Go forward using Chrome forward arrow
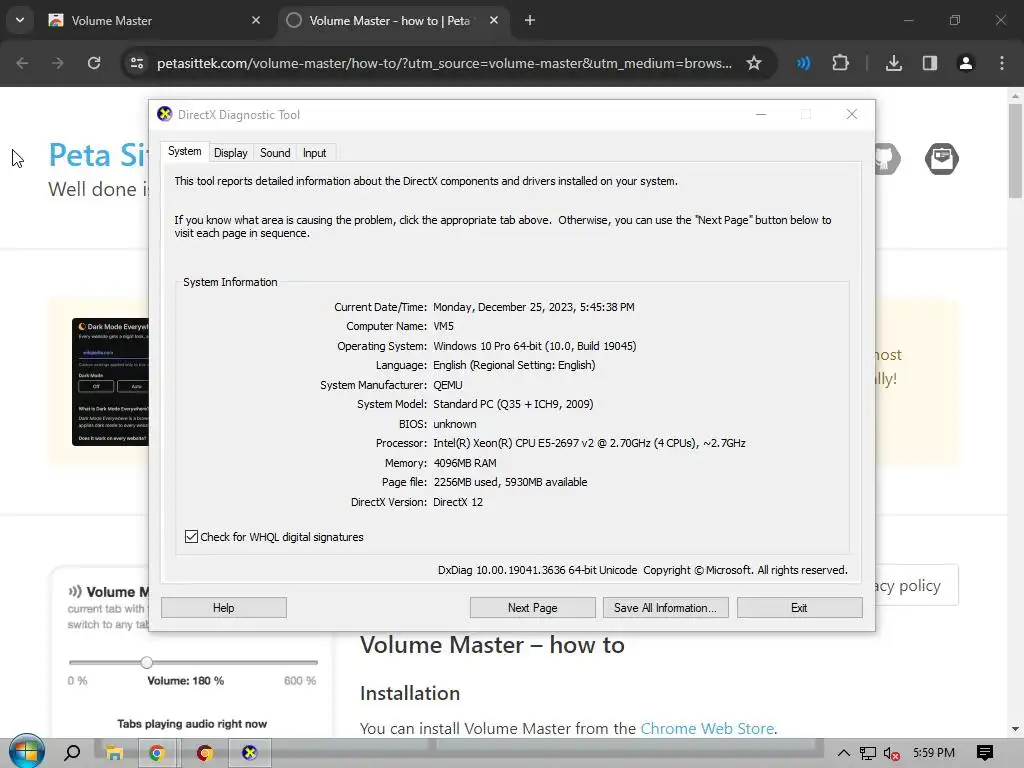Viewport: 1024px width, 768px height. [58, 63]
